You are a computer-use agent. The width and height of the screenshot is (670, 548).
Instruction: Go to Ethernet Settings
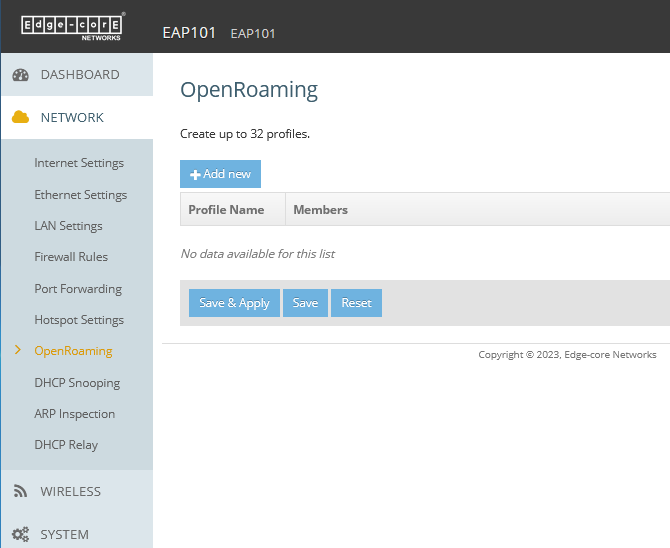coord(81,195)
